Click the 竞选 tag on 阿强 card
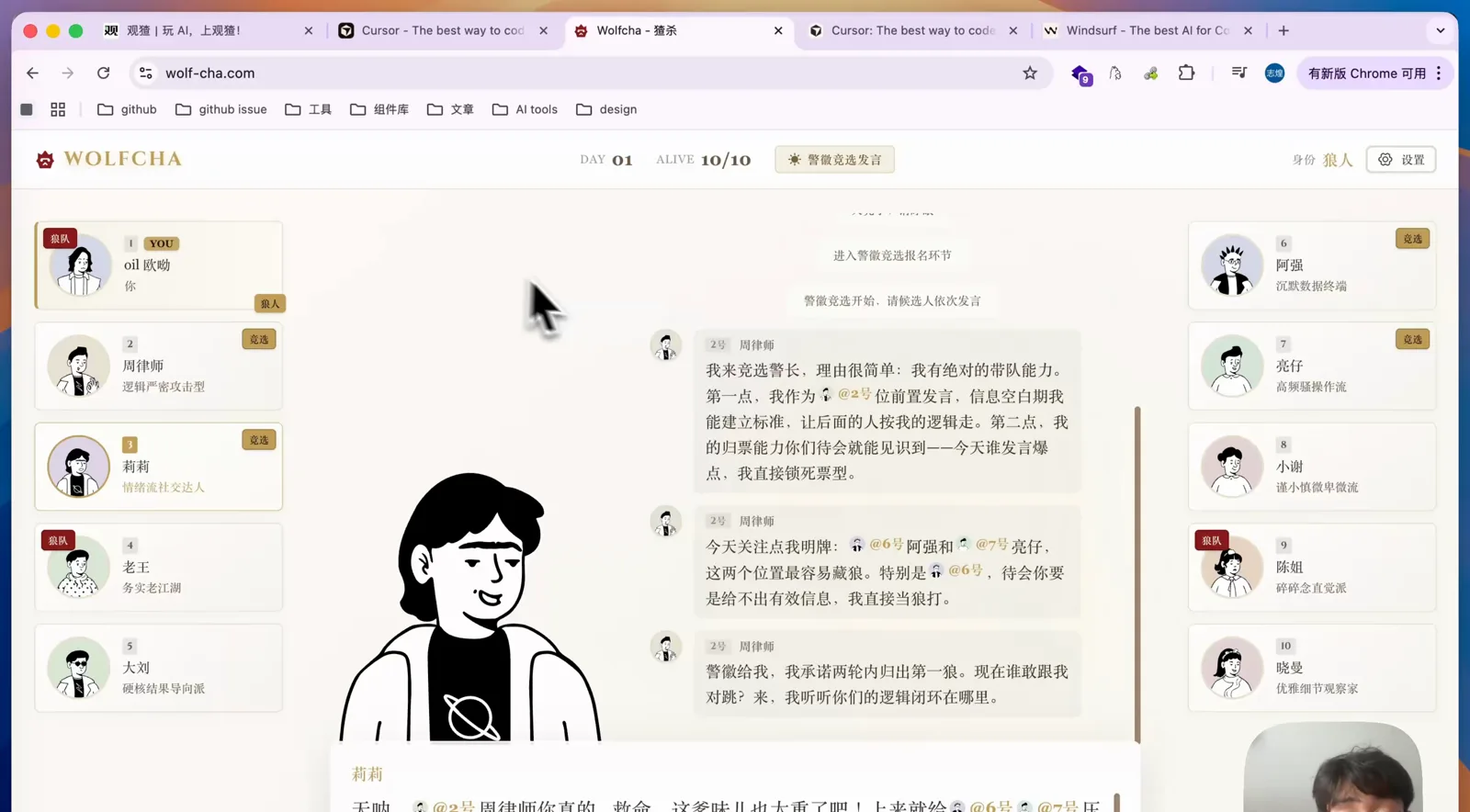Viewport: 1470px width, 812px height. click(1412, 239)
